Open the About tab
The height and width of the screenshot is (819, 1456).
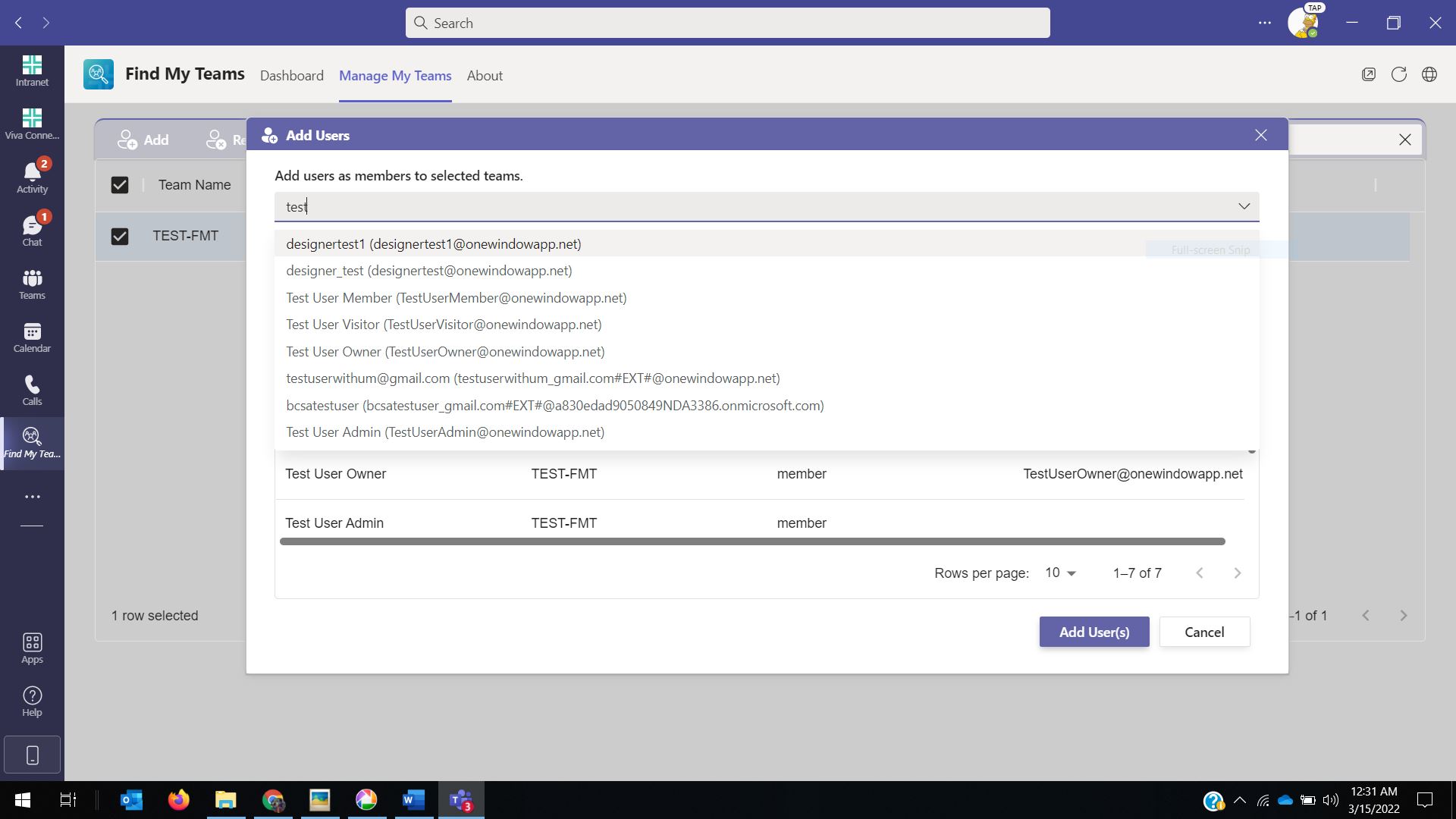[485, 76]
